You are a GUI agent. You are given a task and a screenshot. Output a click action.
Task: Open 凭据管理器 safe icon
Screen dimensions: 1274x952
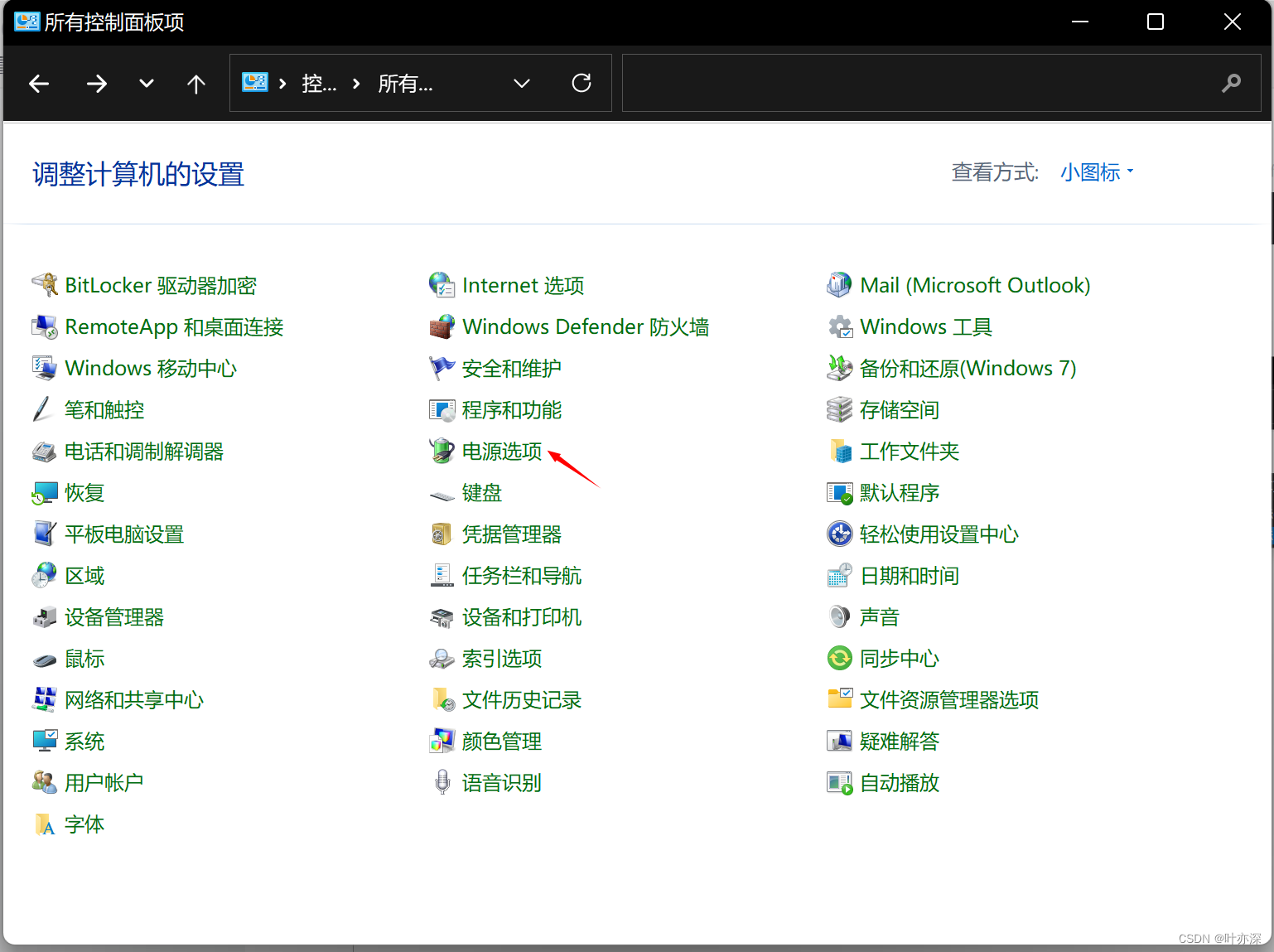pyautogui.click(x=442, y=534)
